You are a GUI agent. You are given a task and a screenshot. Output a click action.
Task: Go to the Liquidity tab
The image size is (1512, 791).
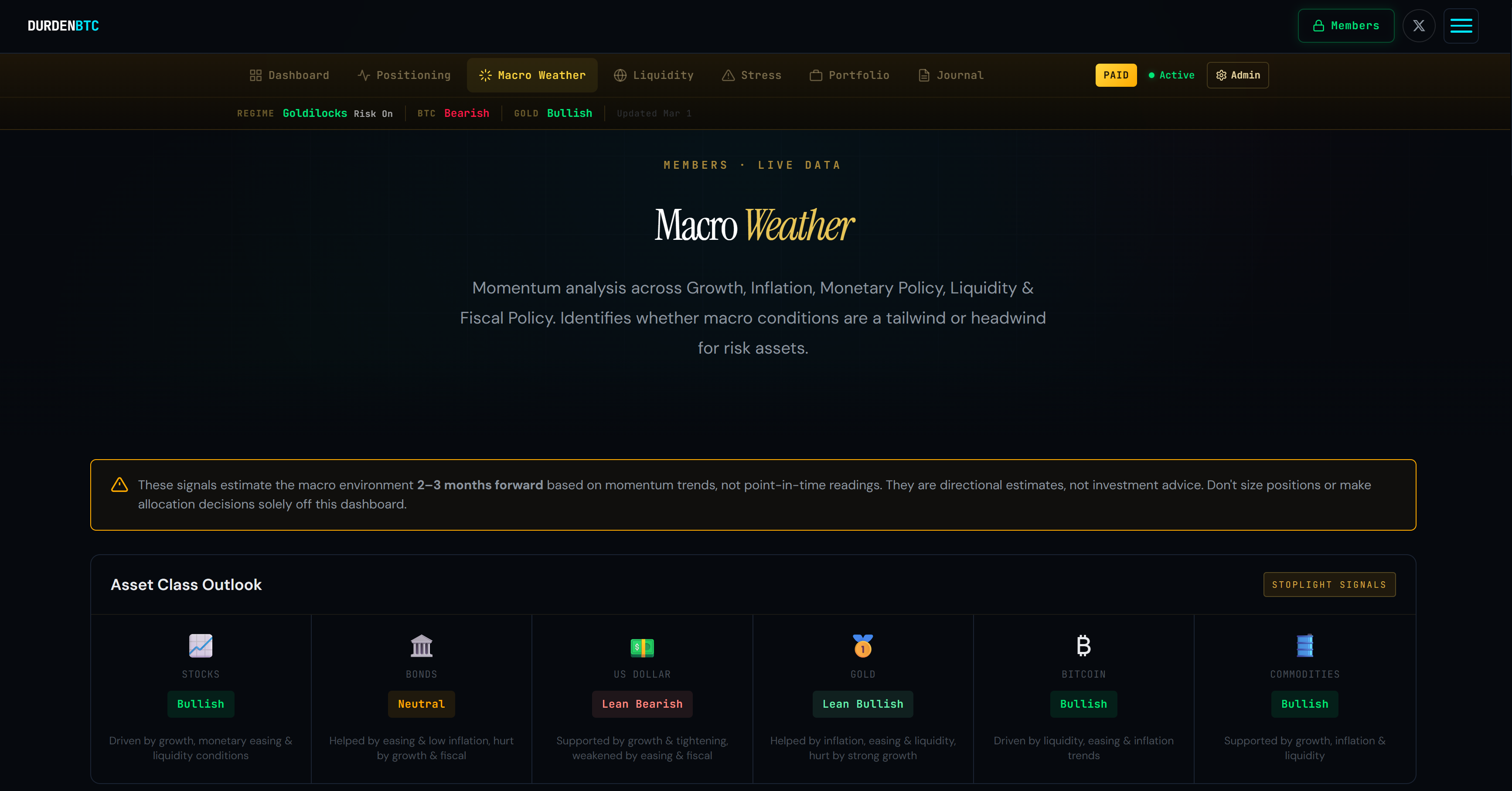coord(654,75)
